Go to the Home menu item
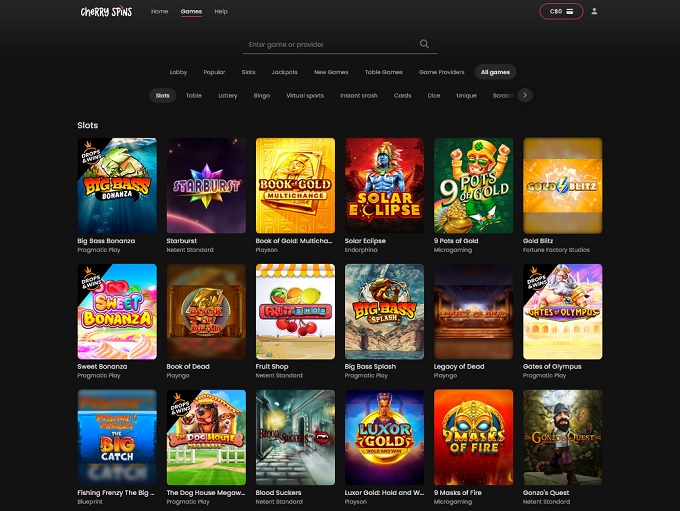 (x=159, y=11)
